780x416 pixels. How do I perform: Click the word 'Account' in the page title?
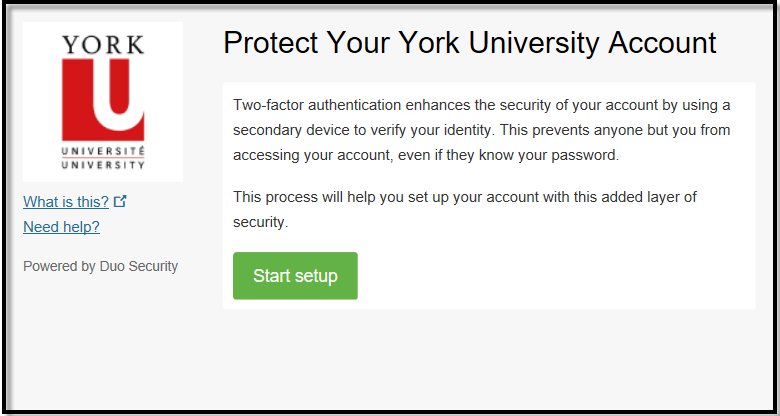(662, 43)
